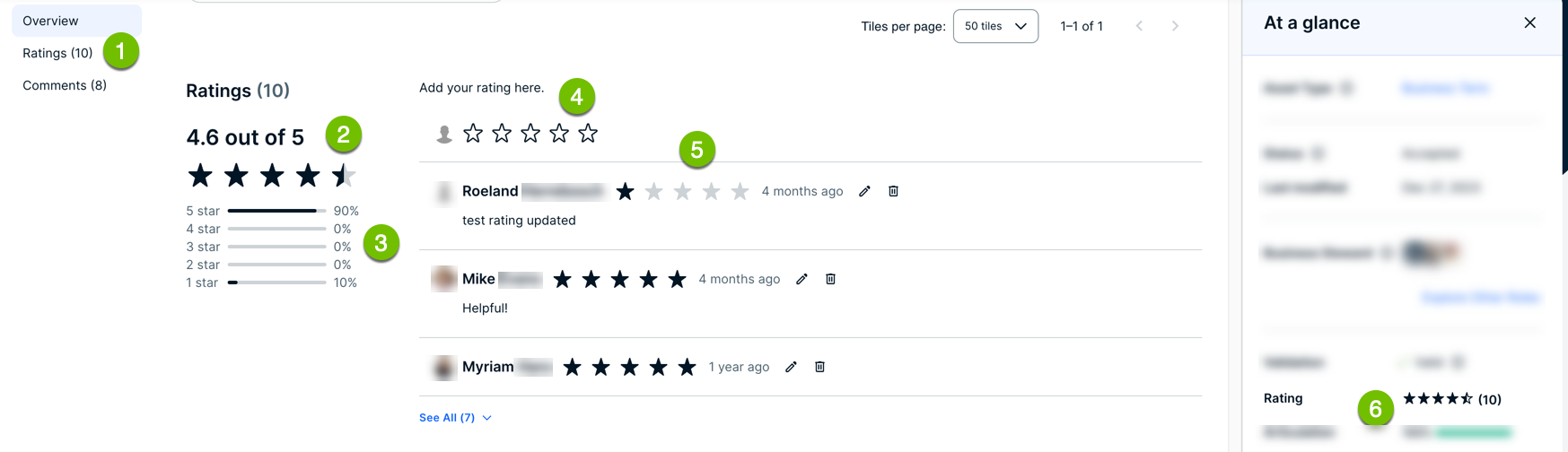Screen dimensions: 1568x452
Task: Click Mike's profile avatar thumbnail
Action: [444, 279]
